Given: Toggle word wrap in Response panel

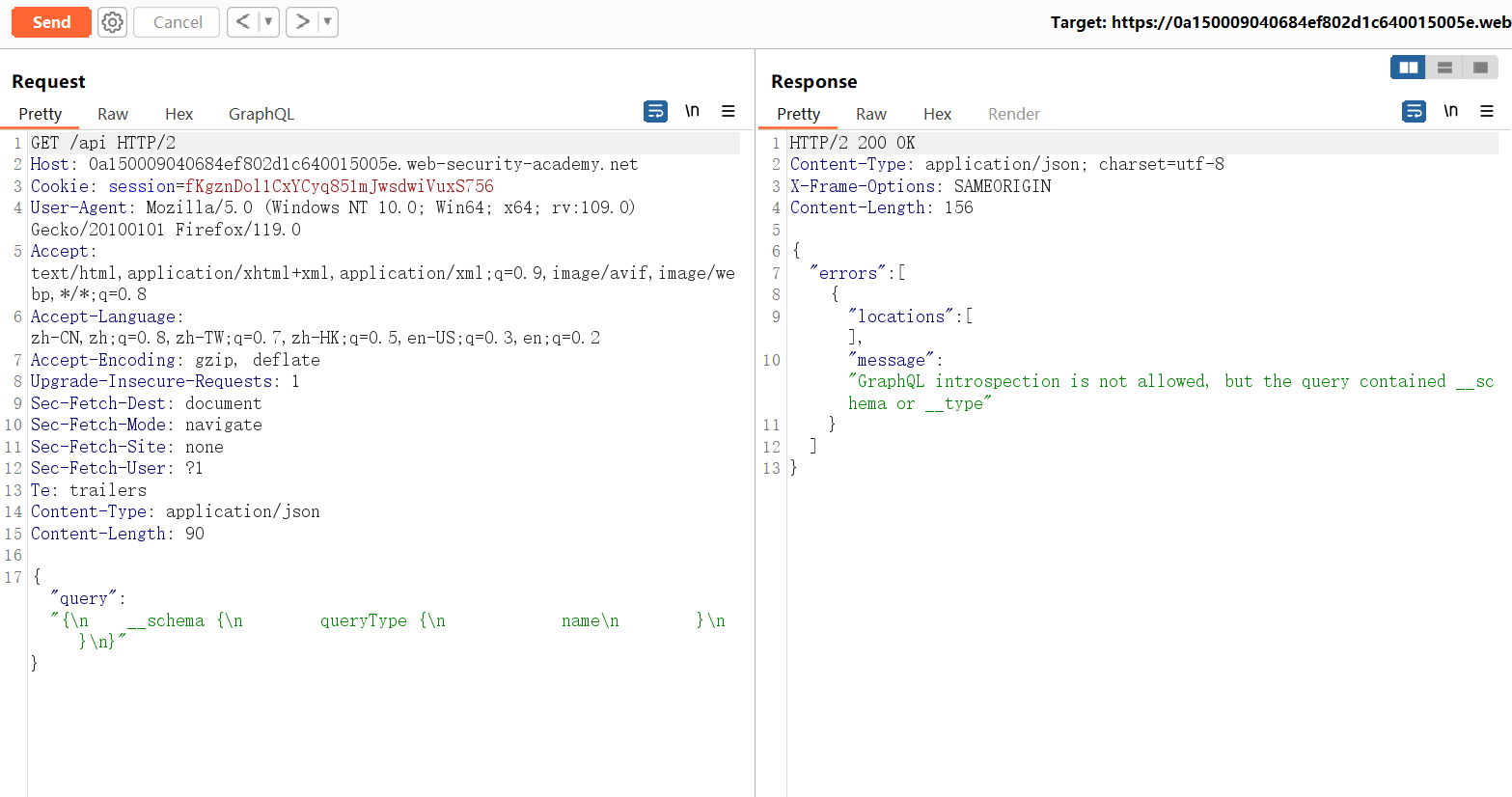Looking at the screenshot, I should (x=1414, y=112).
